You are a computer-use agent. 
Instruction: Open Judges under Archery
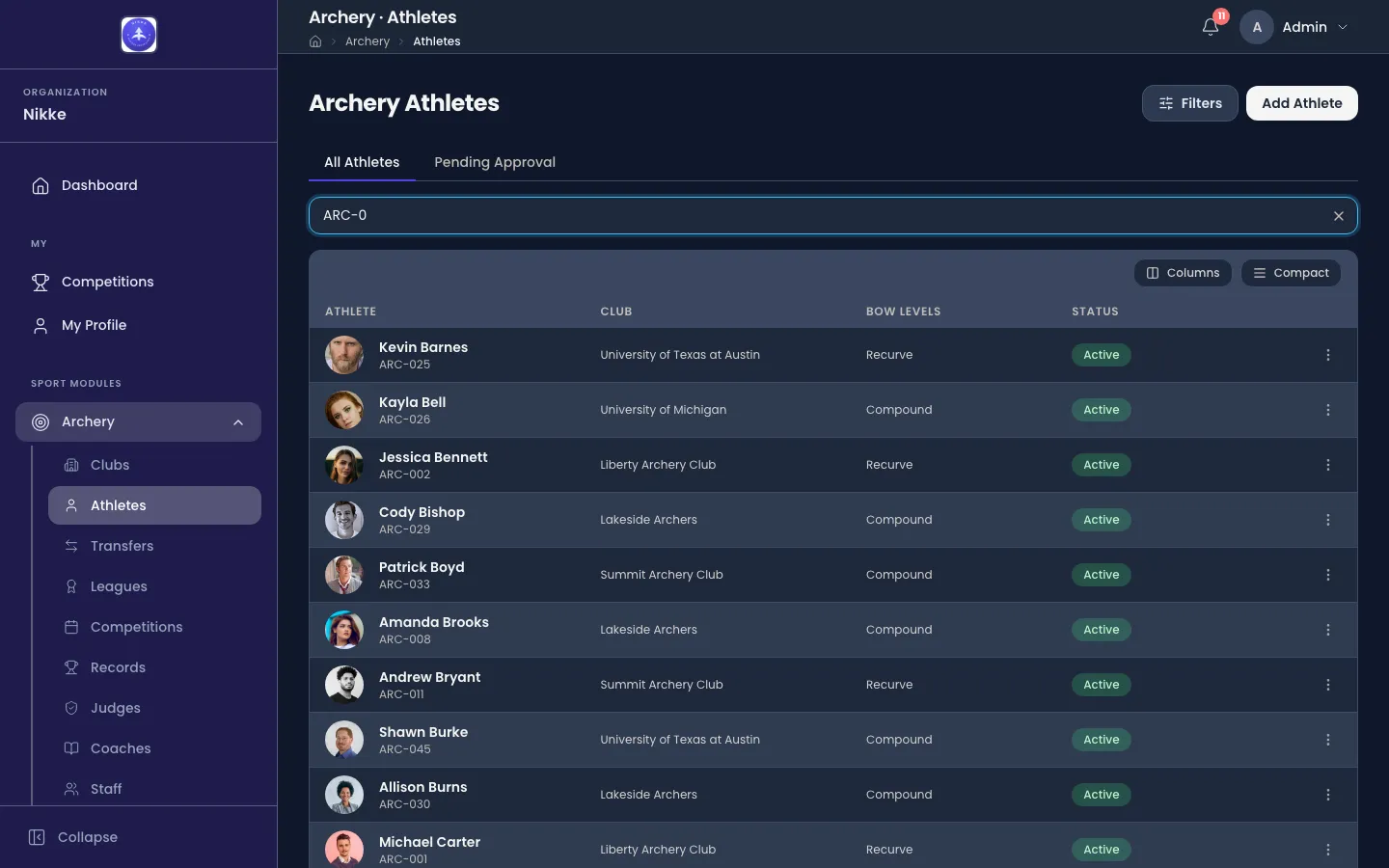click(154, 708)
